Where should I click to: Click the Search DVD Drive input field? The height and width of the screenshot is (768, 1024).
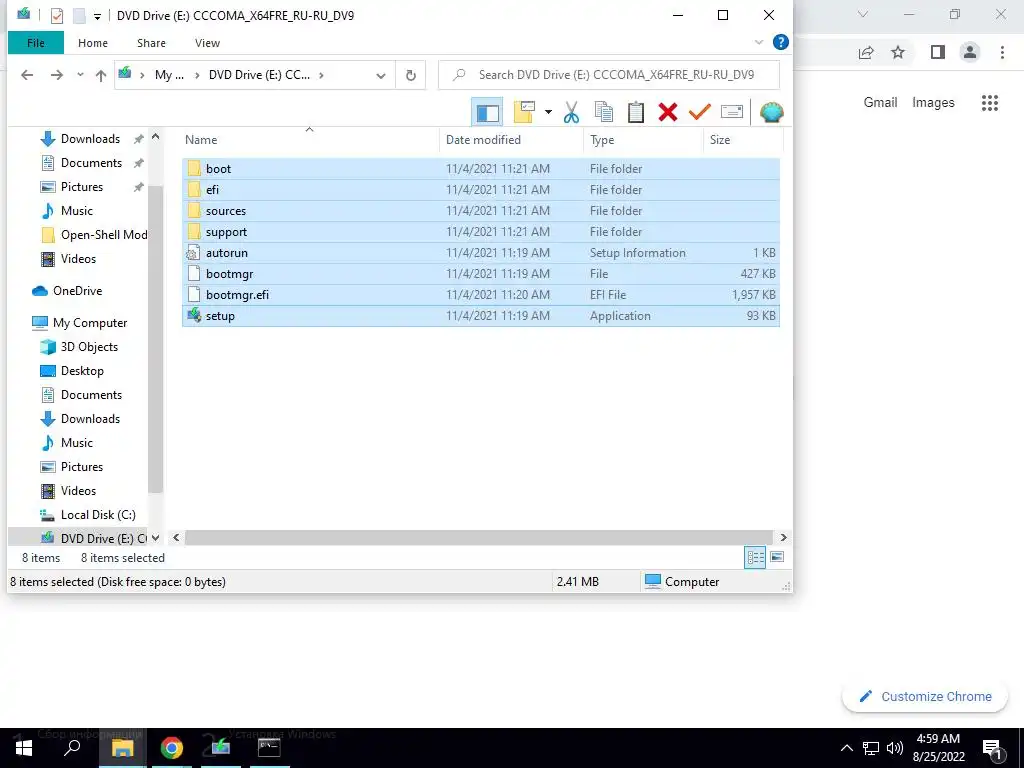609,75
